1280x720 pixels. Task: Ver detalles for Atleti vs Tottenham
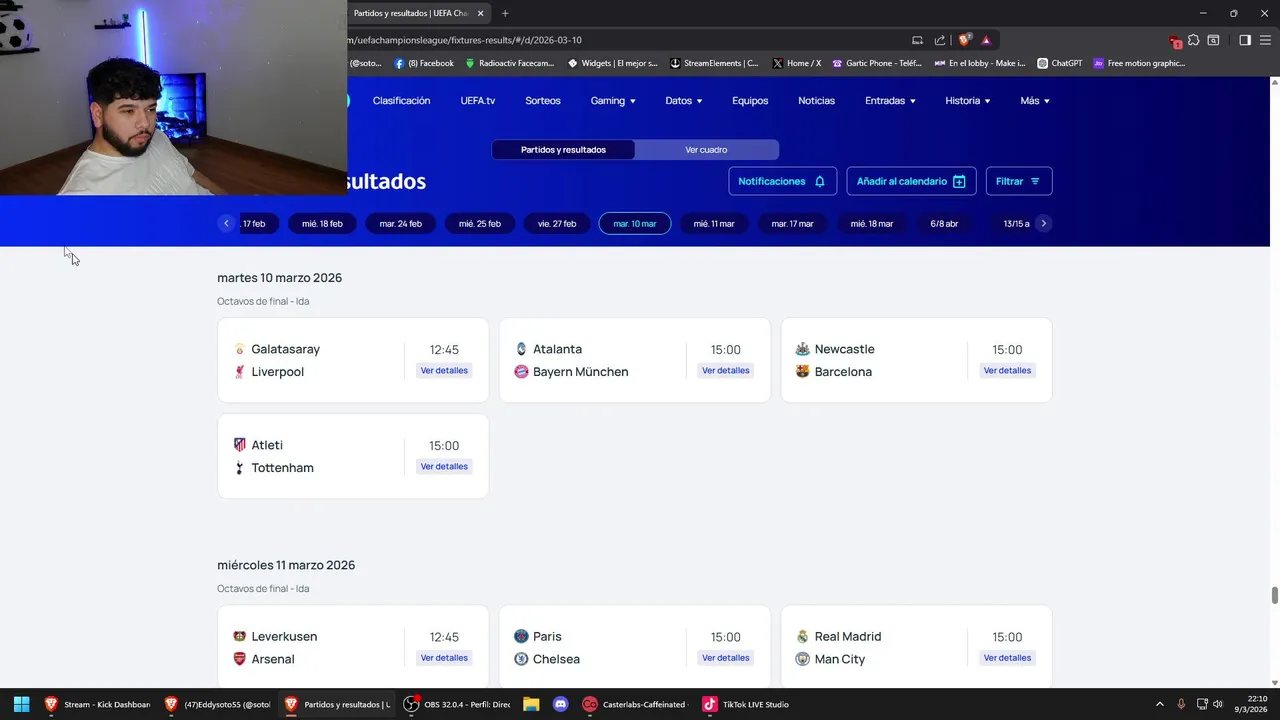click(444, 466)
